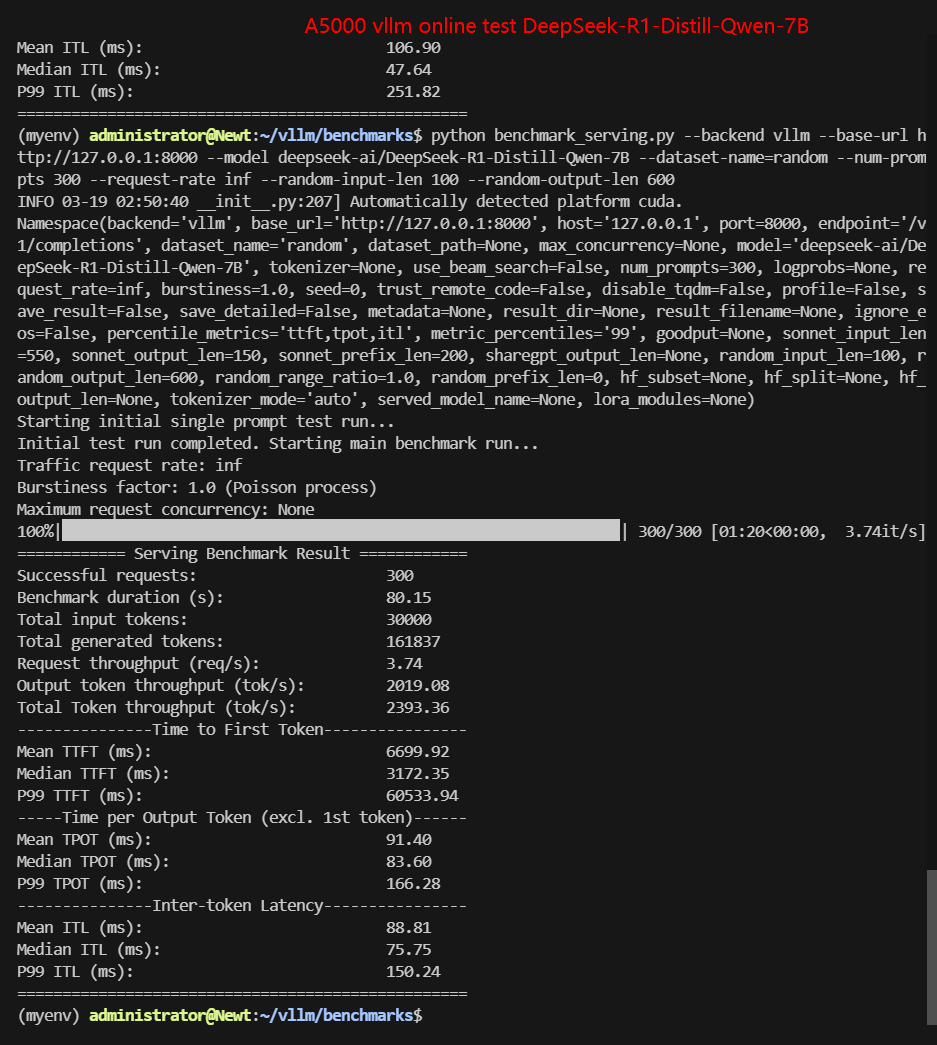Click 'Automatically detected platform cuda' INFO line
Viewport: 937px width, 1045px height.
(349, 201)
